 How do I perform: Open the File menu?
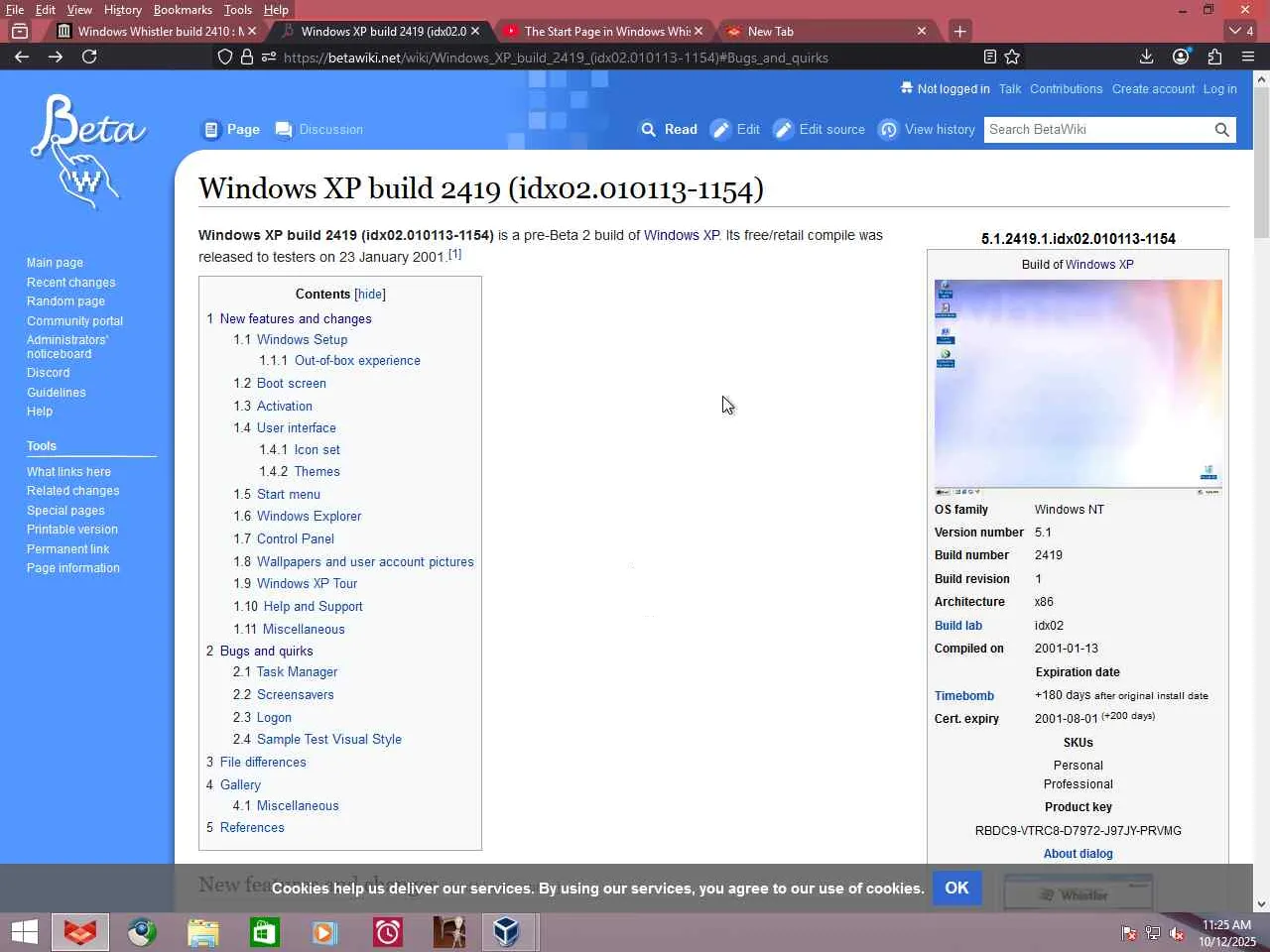[x=15, y=10]
